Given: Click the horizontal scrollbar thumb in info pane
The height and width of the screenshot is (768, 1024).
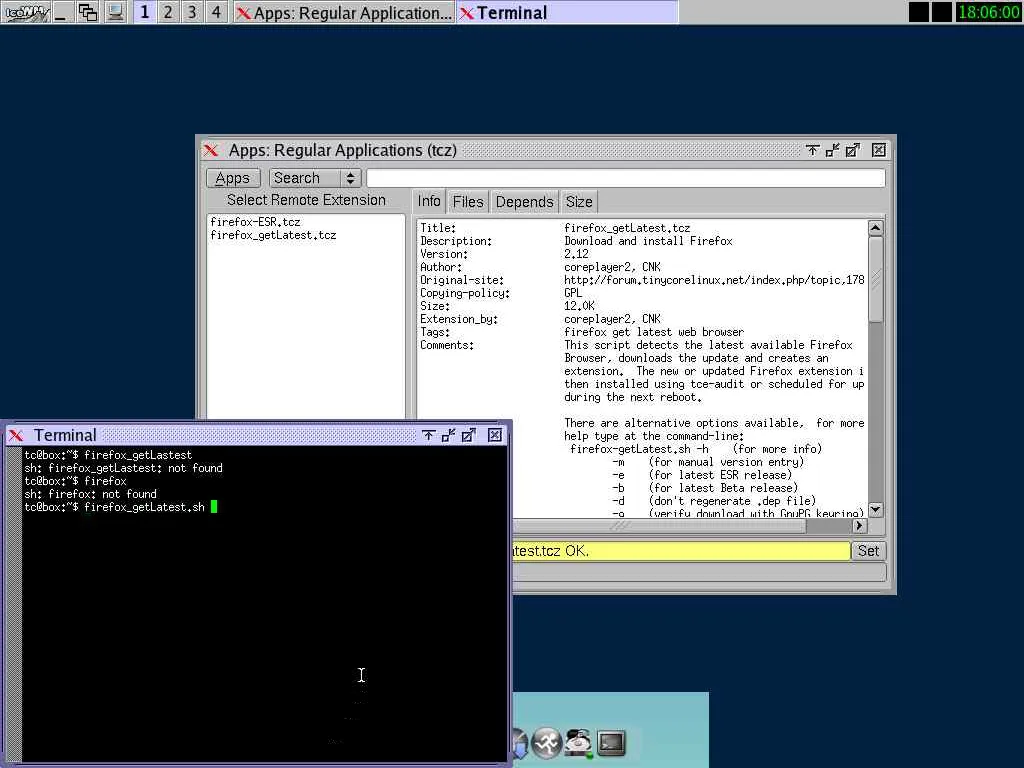Looking at the screenshot, I should [x=660, y=526].
